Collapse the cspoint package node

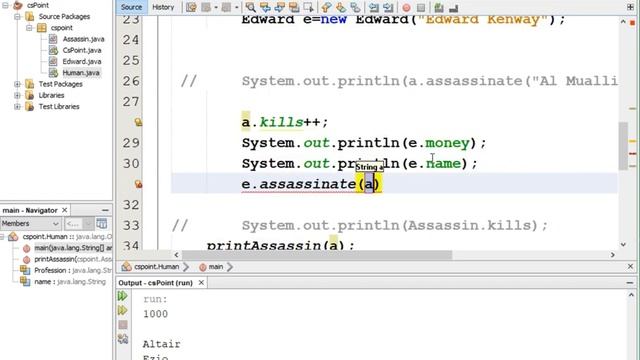pyautogui.click(x=29, y=28)
